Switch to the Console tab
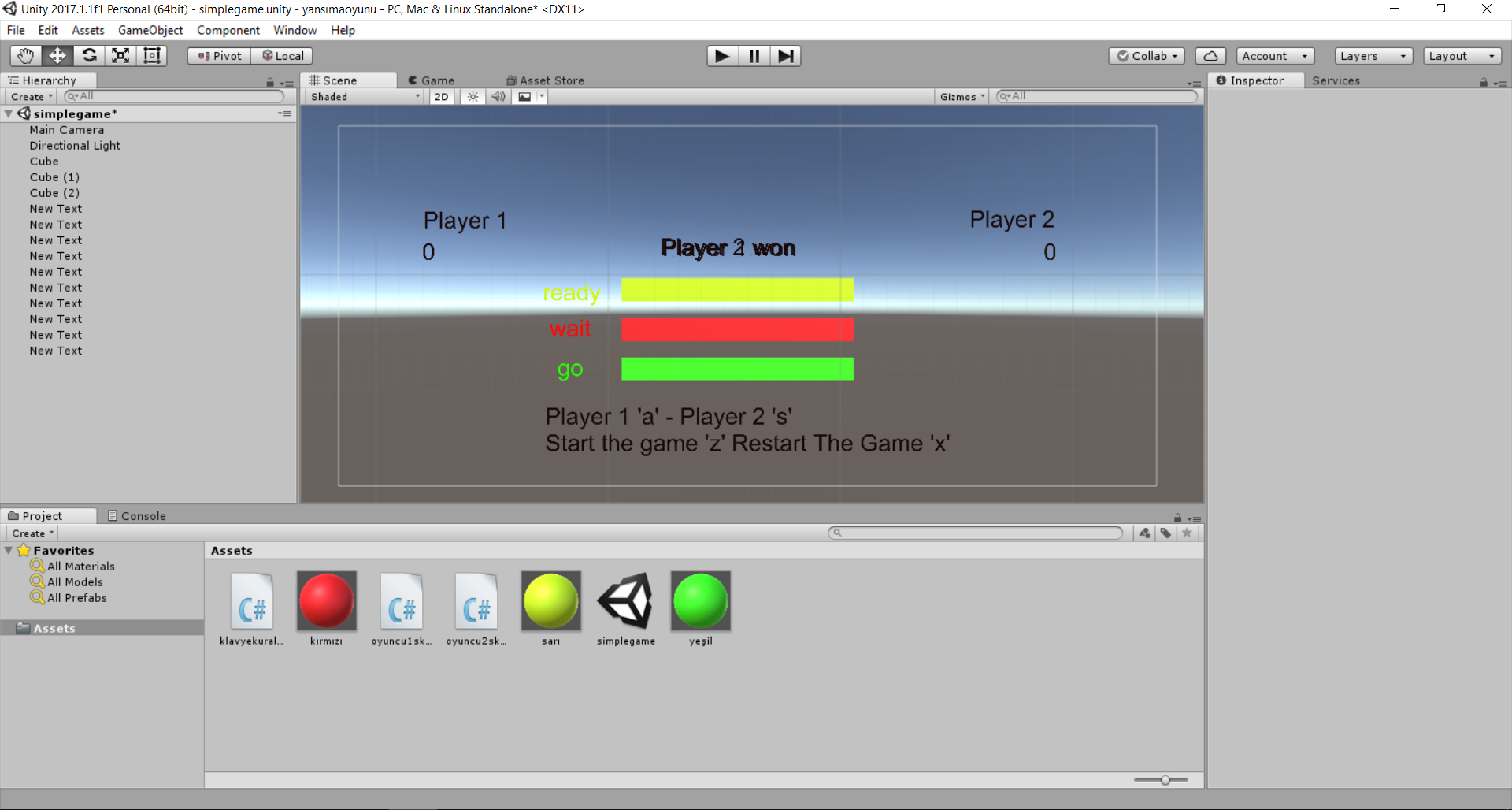Viewport: 1512px width, 810px height. coord(137,516)
